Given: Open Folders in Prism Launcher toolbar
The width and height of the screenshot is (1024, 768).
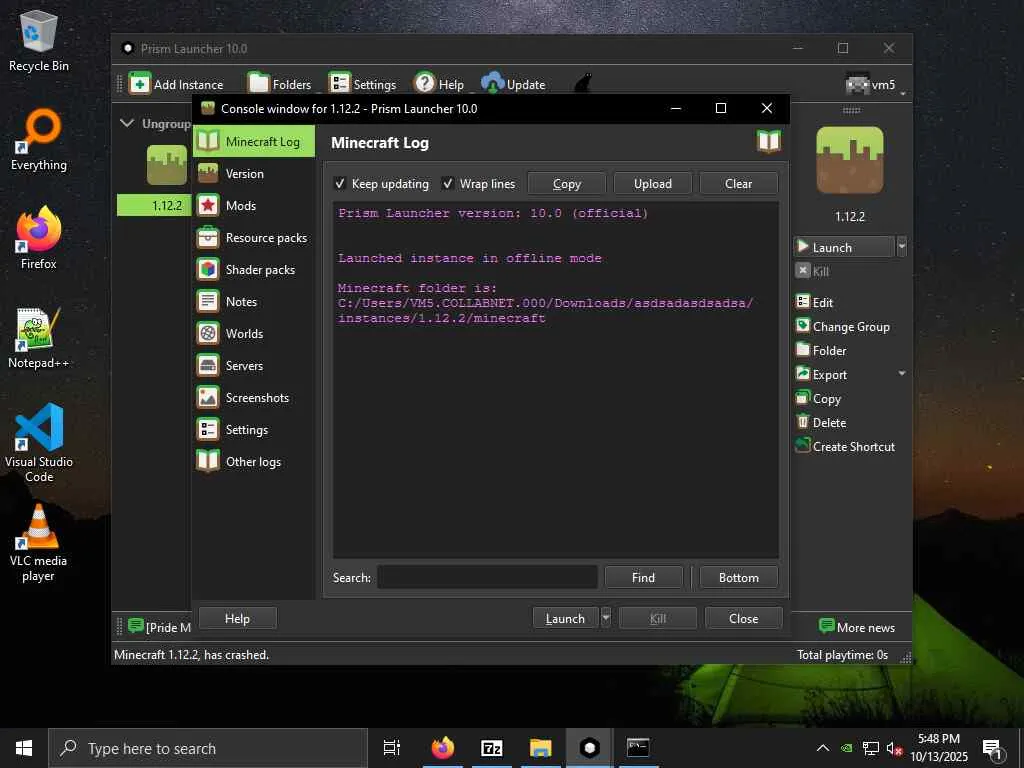Looking at the screenshot, I should [x=280, y=84].
